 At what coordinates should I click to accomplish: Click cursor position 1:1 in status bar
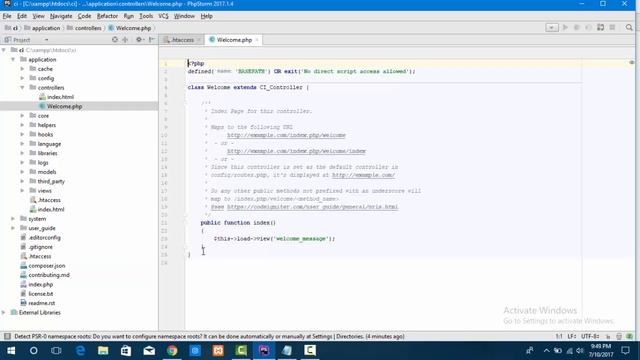pos(559,336)
